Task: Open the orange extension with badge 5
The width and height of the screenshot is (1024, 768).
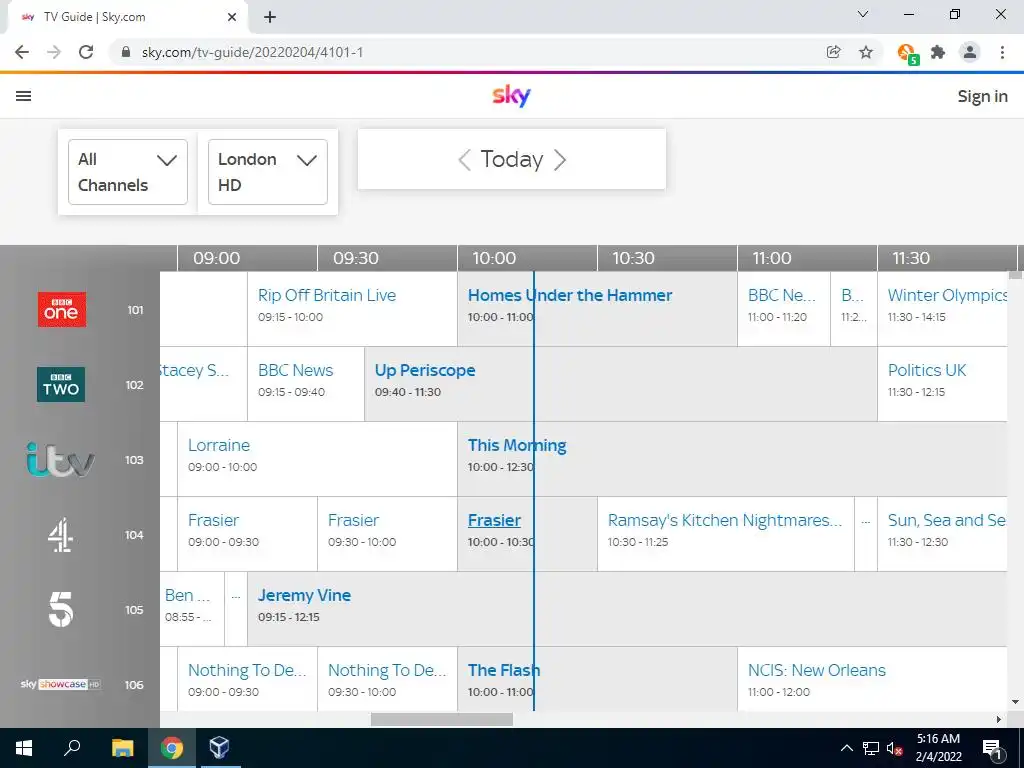Action: pyautogui.click(x=907, y=54)
